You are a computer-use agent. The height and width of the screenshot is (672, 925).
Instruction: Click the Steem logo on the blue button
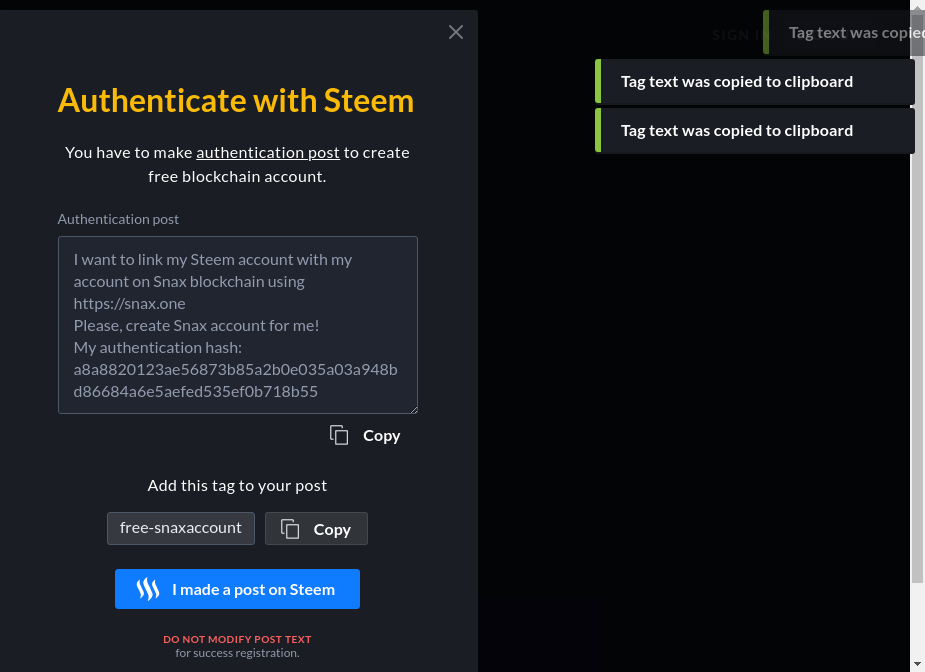(148, 589)
